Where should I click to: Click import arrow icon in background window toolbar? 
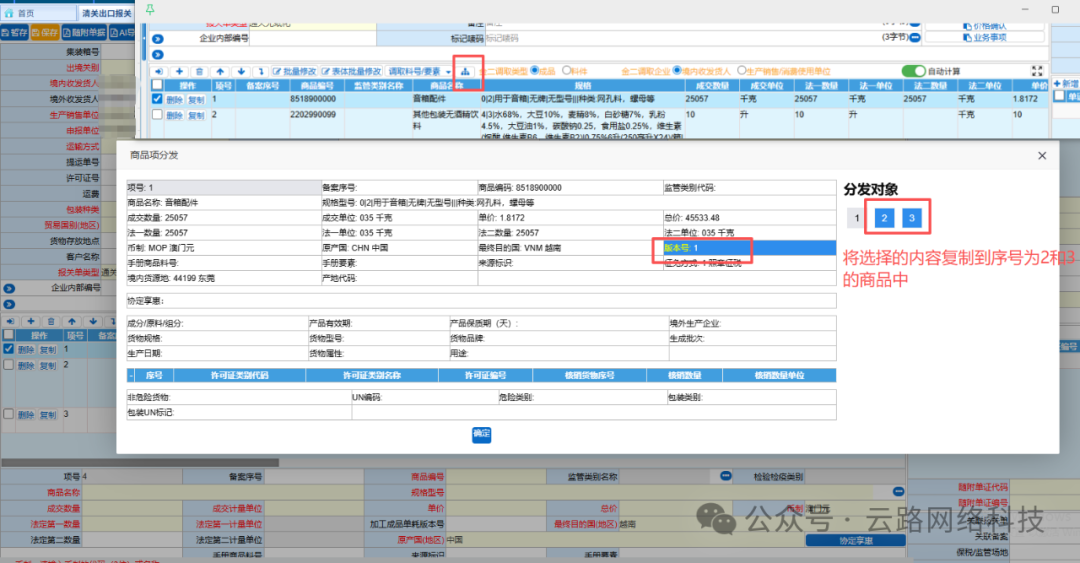(10, 322)
